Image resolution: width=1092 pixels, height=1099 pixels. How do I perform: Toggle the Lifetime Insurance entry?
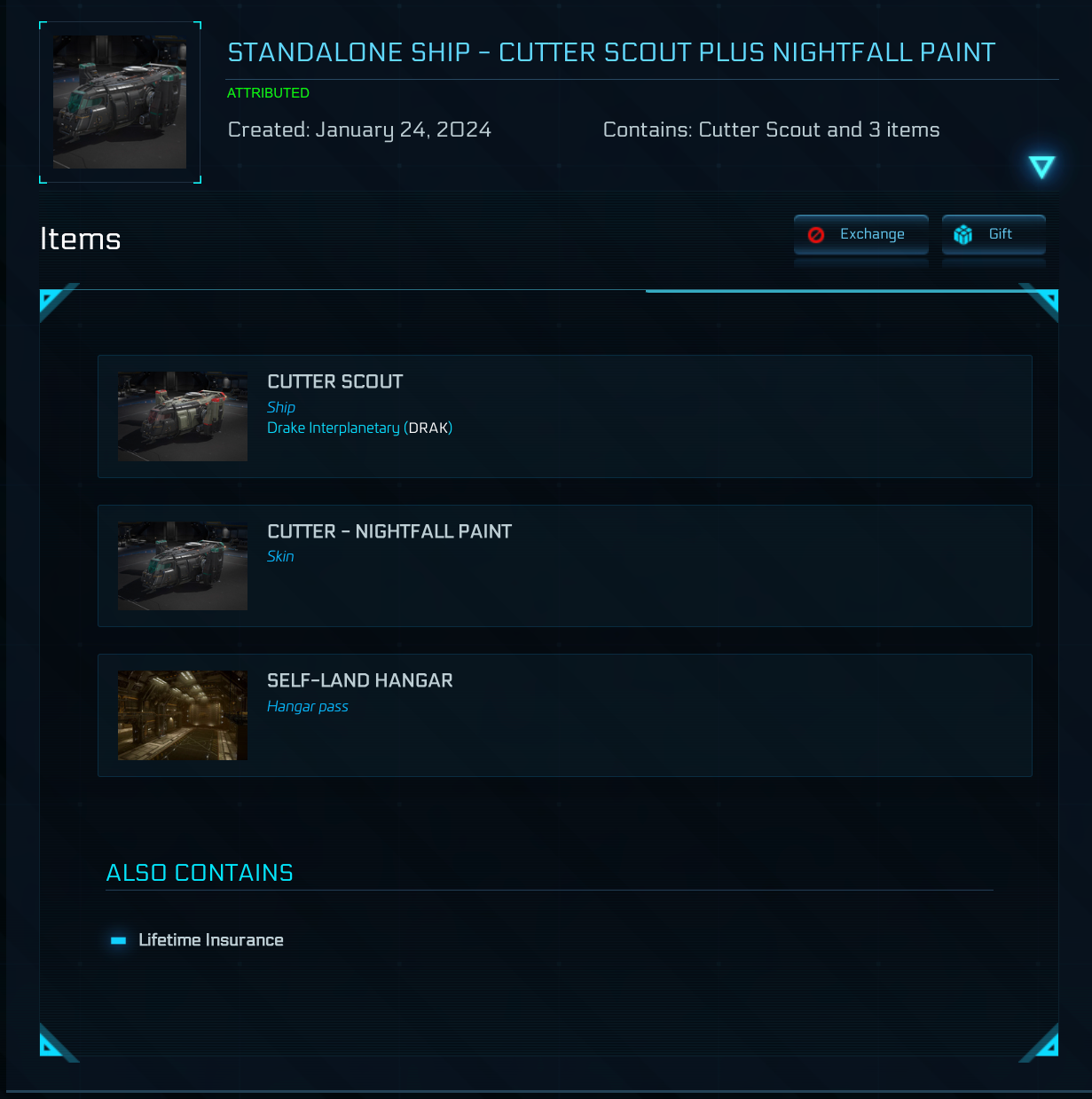(211, 940)
